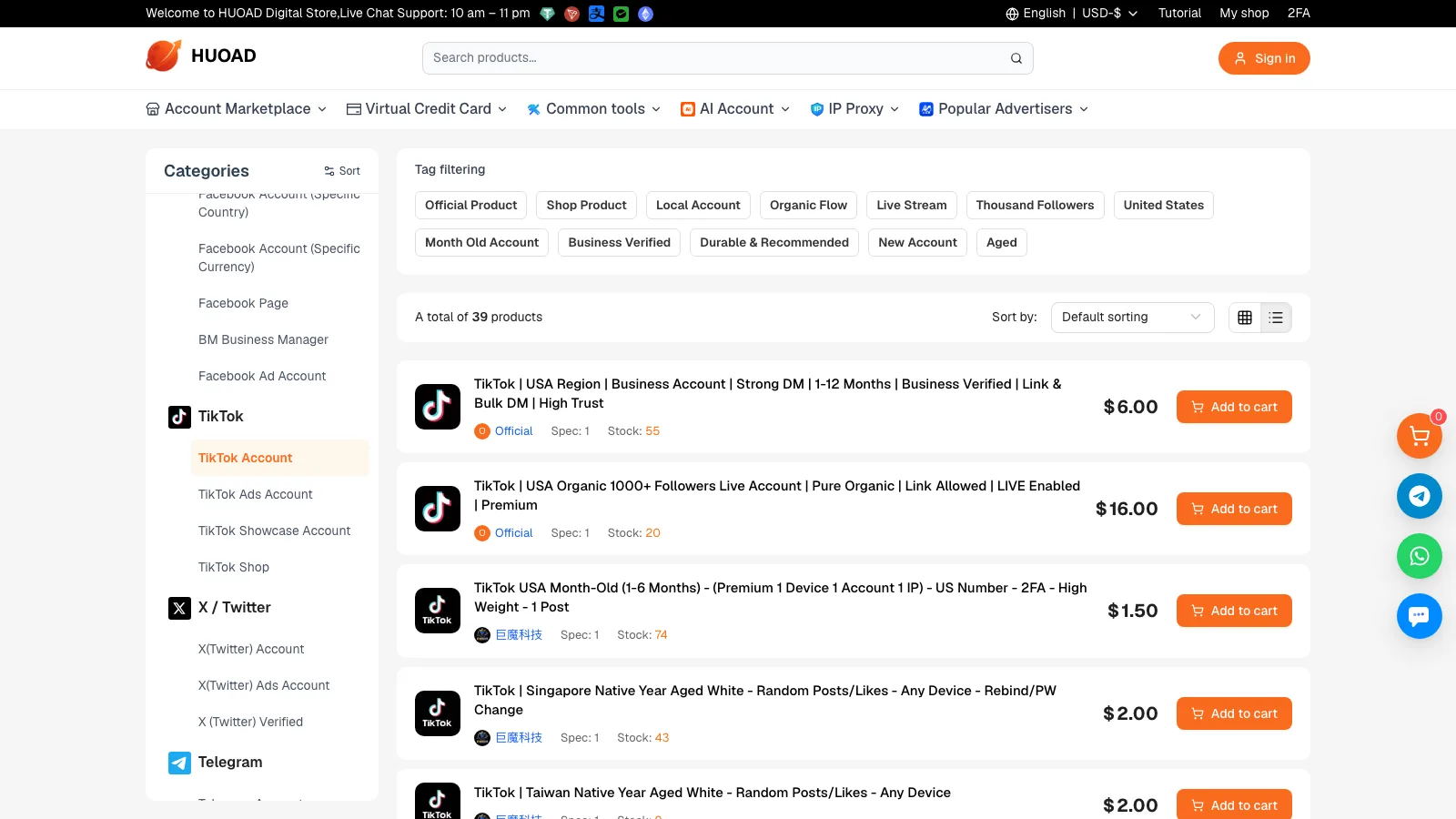Open Telegram support chat button
This screenshot has width=1456, height=819.
pyautogui.click(x=1419, y=496)
